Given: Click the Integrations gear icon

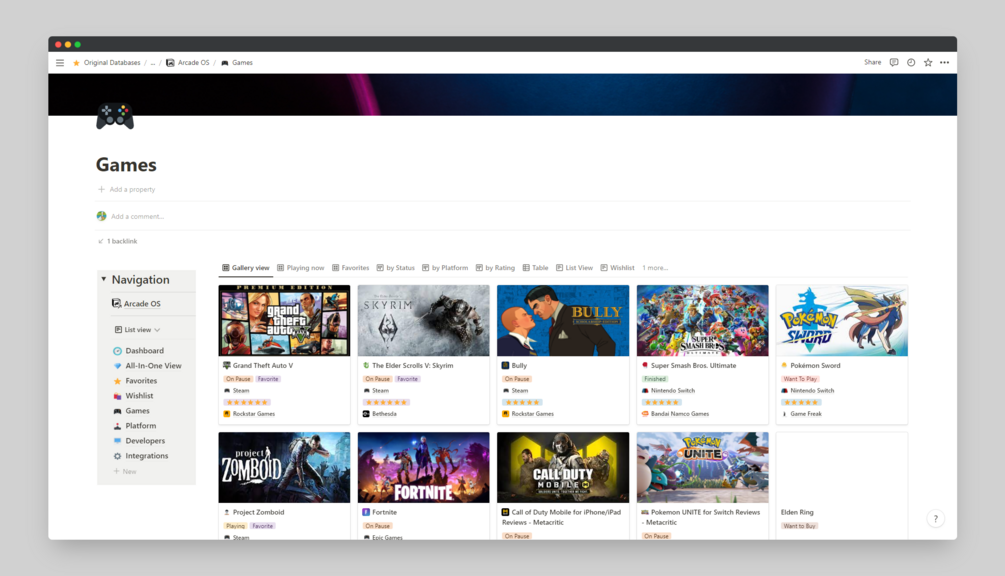Looking at the screenshot, I should click(117, 456).
